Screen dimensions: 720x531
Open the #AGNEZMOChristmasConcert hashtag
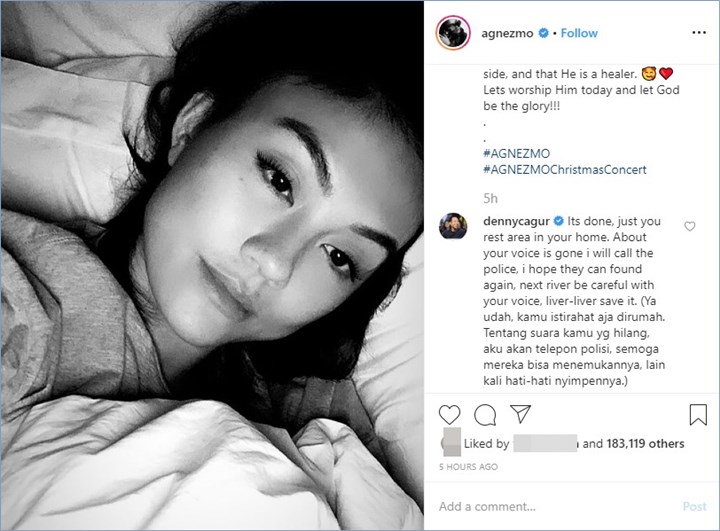[564, 169]
